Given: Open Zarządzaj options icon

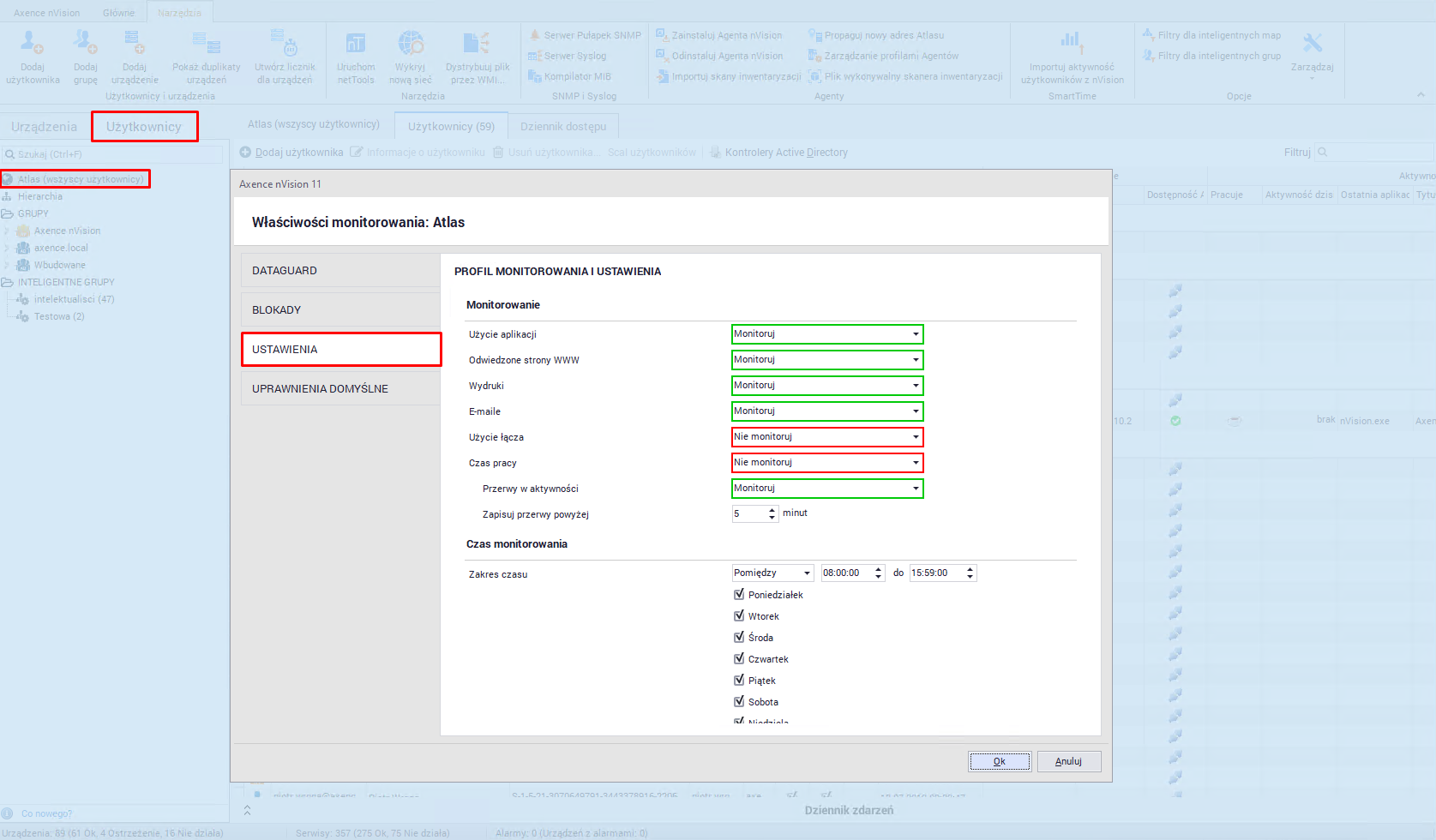Looking at the screenshot, I should (1312, 45).
